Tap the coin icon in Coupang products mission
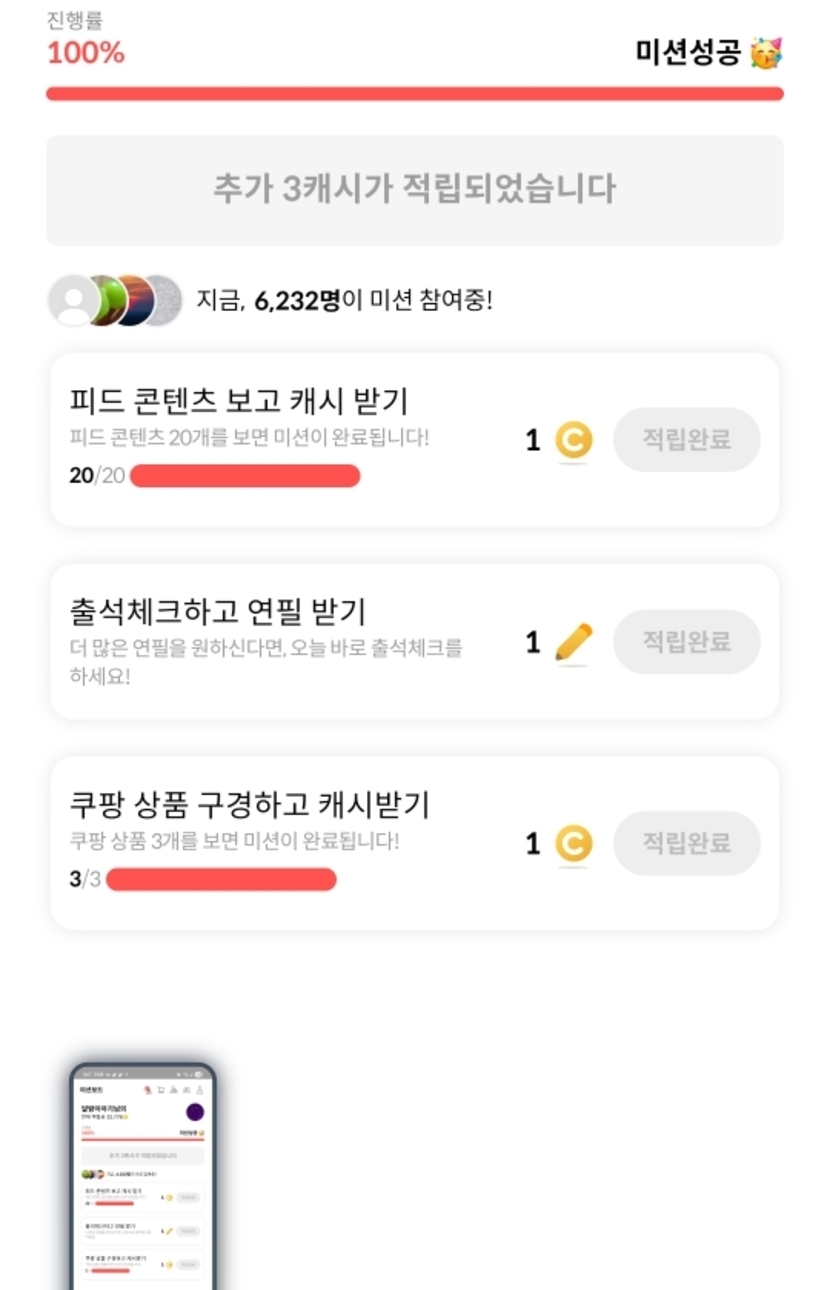830x1290 pixels. (x=573, y=844)
